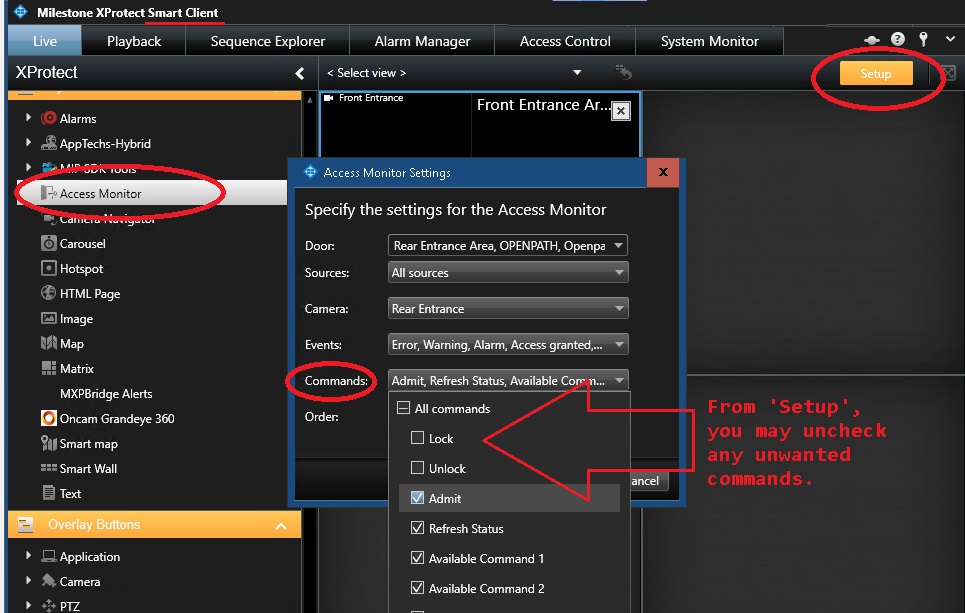Collapse the Commands dropdown
The image size is (965, 613).
coord(508,380)
